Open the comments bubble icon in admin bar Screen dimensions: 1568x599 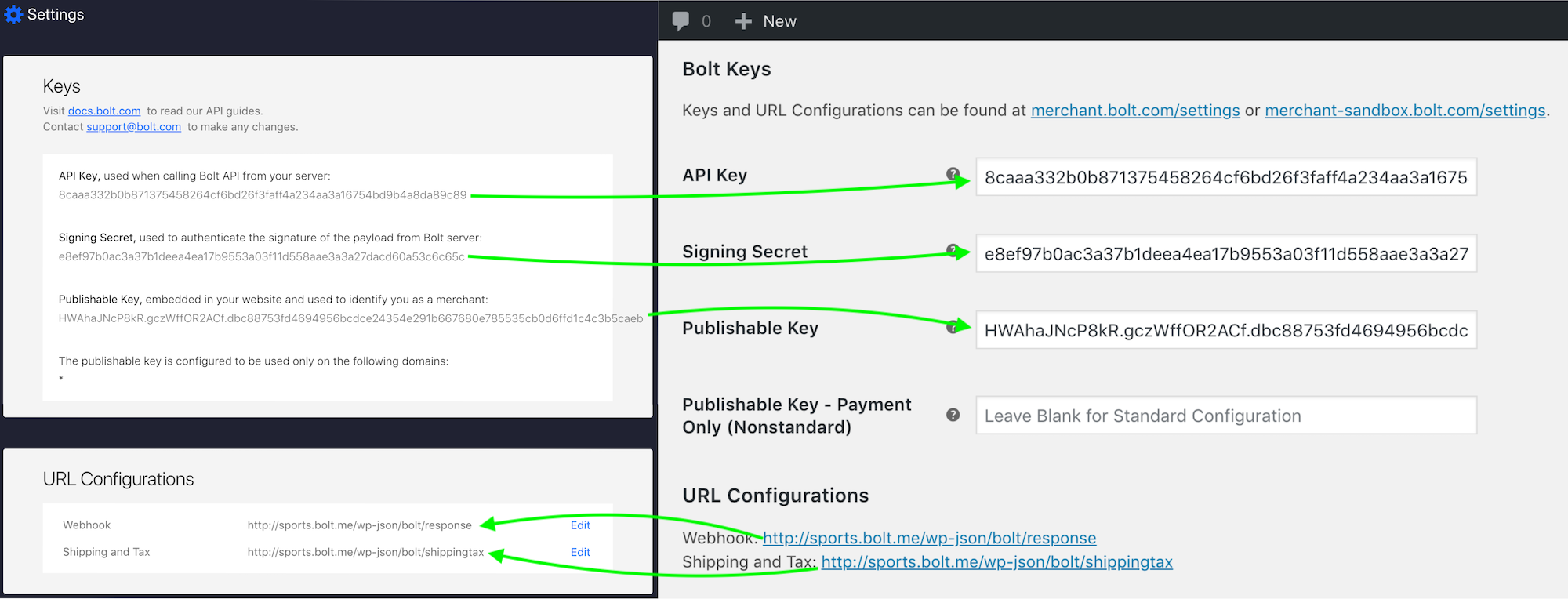click(x=681, y=21)
